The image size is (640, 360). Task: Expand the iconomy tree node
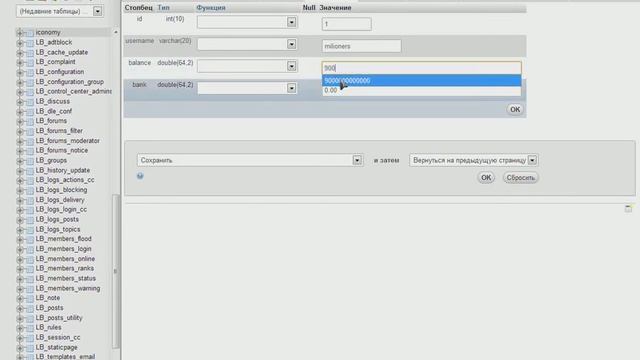[x=20, y=33]
